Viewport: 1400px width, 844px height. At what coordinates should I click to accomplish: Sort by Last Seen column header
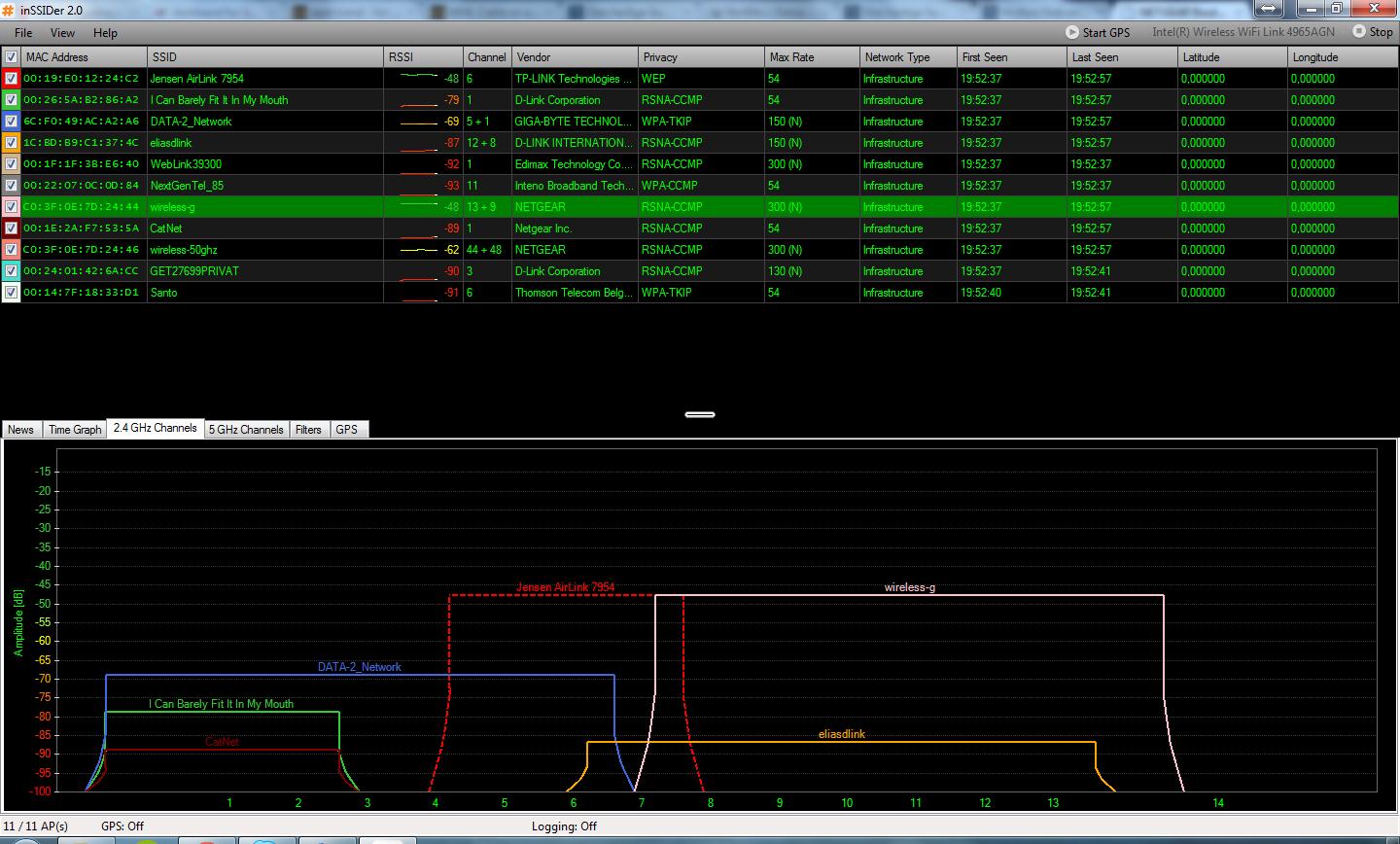click(x=1123, y=57)
